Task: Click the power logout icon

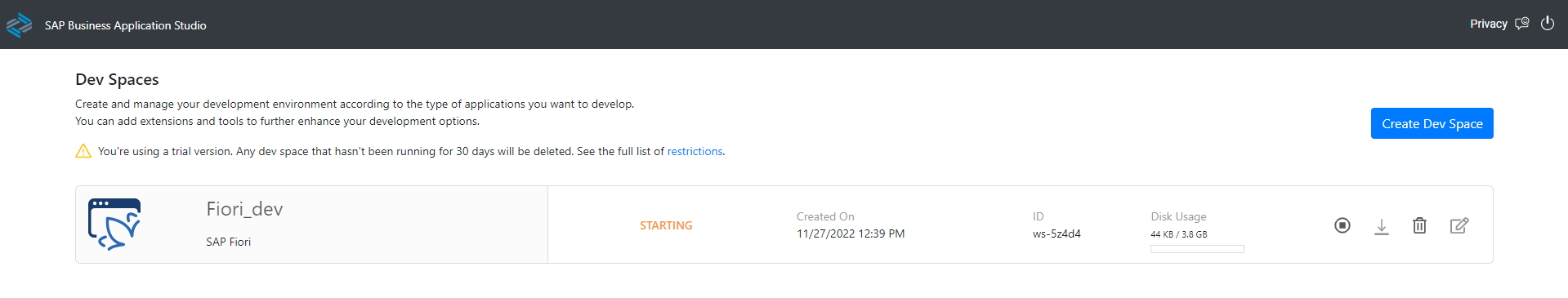Action: [x=1548, y=24]
